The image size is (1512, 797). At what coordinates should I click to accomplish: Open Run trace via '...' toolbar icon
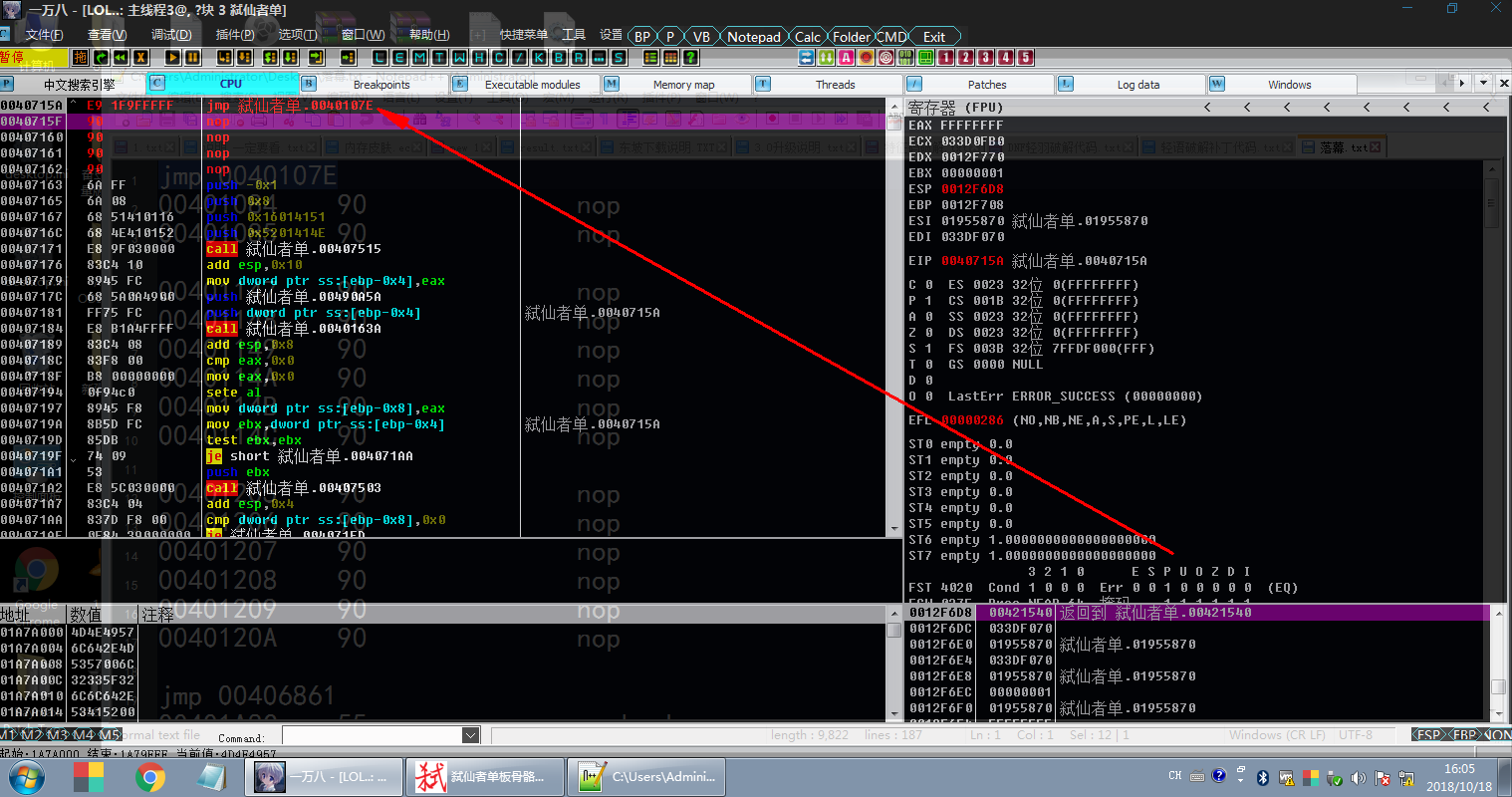click(x=599, y=57)
